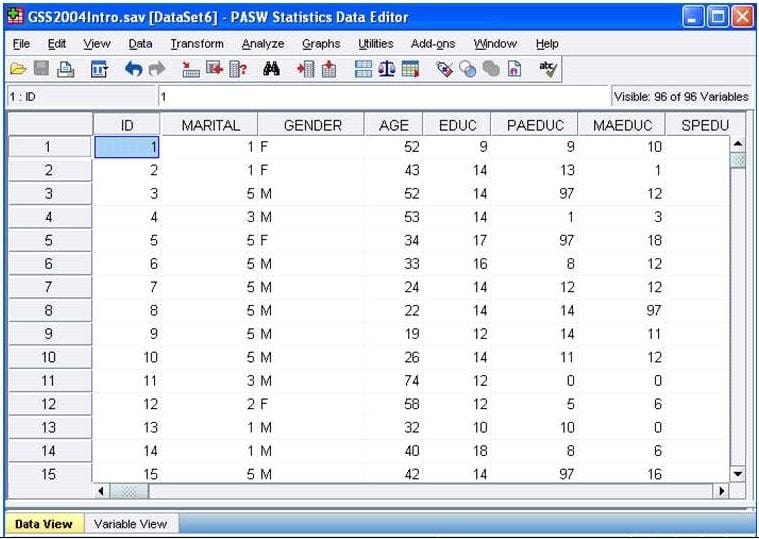This screenshot has width=759, height=539.
Task: Open the View menu
Action: (96, 44)
